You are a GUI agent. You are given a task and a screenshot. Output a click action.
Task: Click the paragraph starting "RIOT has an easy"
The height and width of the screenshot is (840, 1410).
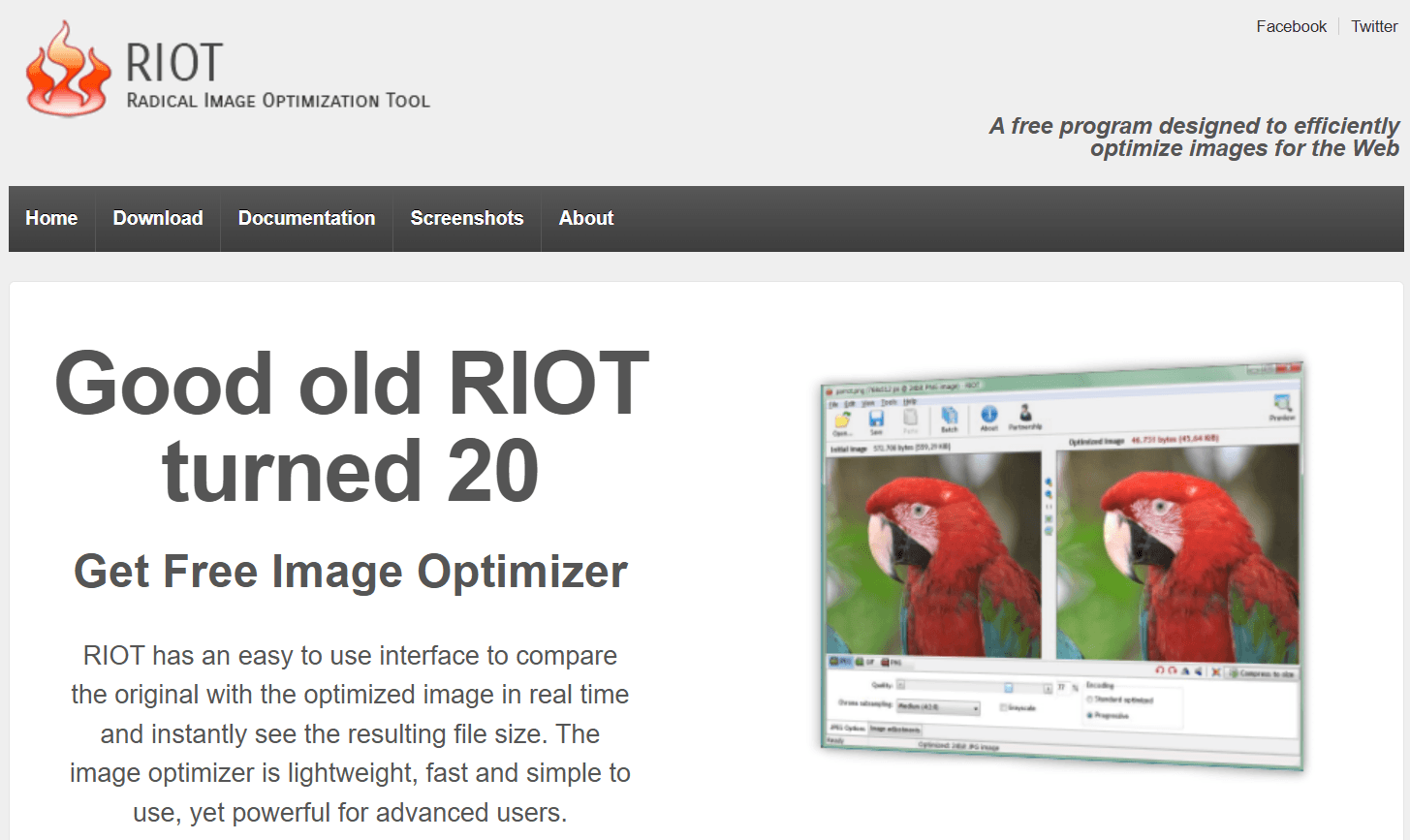point(351,733)
